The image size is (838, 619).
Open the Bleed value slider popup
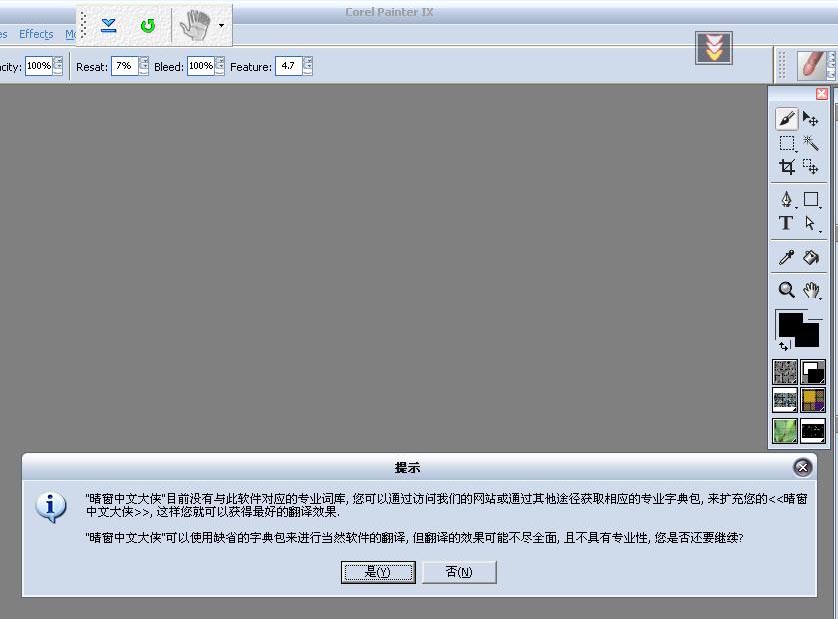[219, 66]
